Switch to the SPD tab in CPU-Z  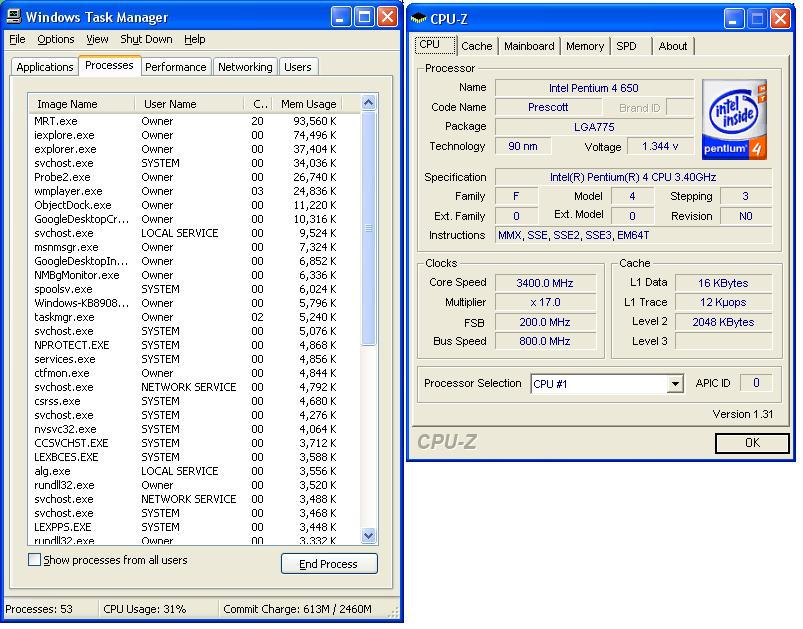[630, 46]
